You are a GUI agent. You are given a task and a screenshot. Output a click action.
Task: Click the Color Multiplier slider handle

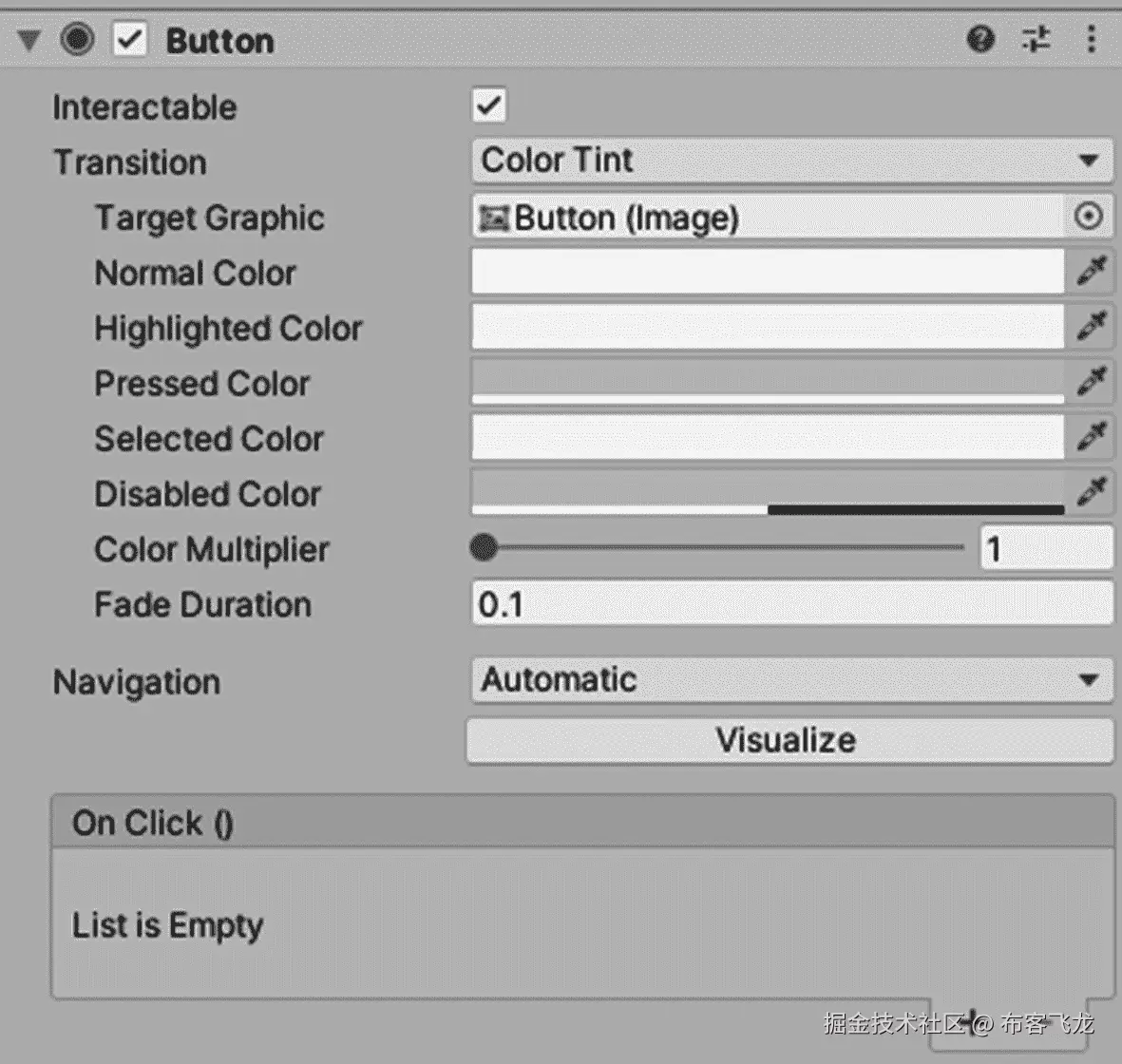485,548
